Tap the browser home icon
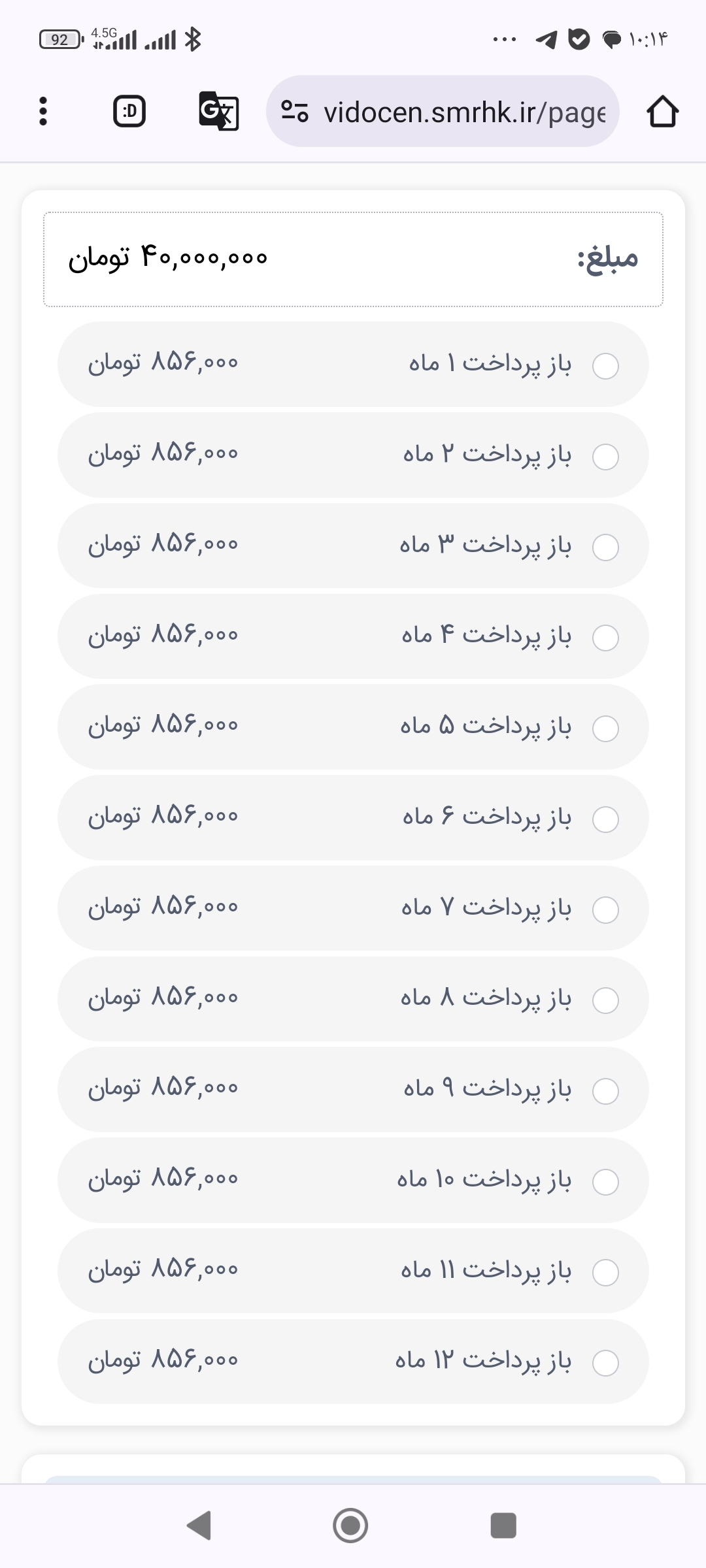 (662, 112)
